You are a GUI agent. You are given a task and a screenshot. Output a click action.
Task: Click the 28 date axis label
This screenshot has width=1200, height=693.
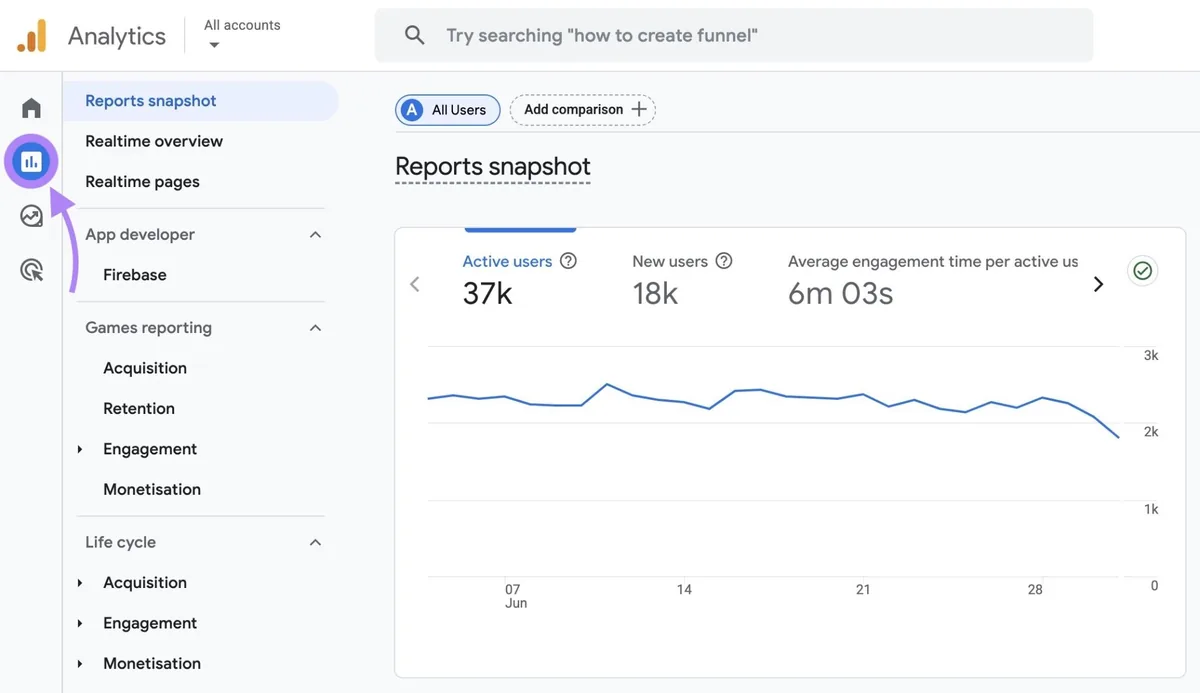1035,590
